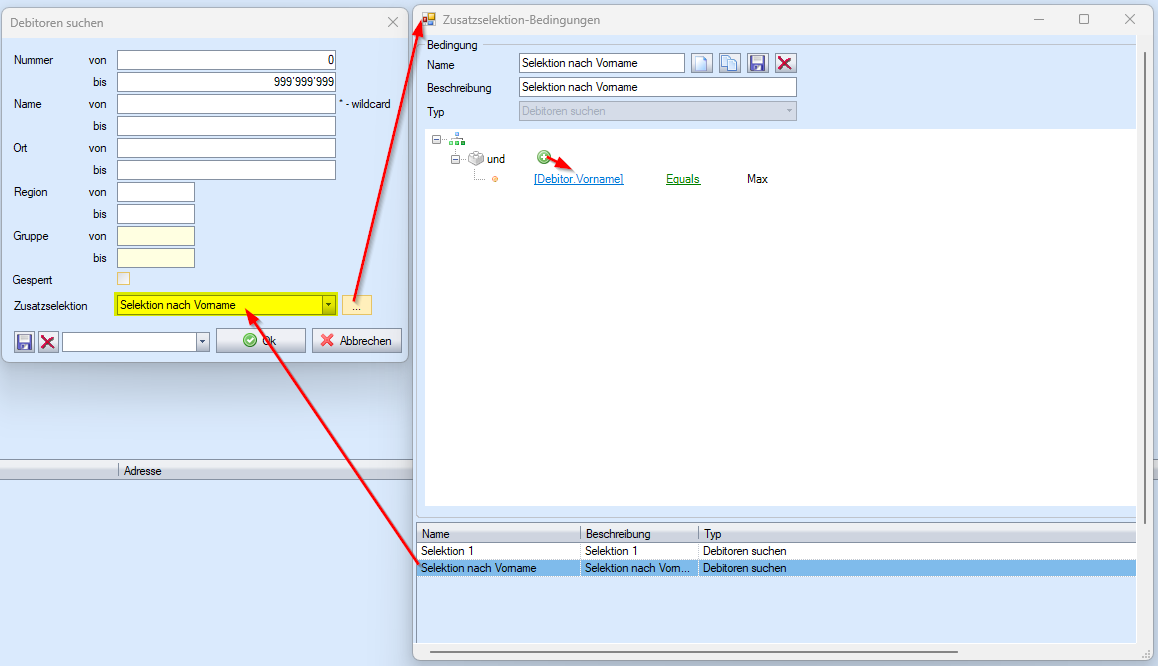Sort by Beschreibung column header
The height and width of the screenshot is (666, 1158).
(640, 533)
